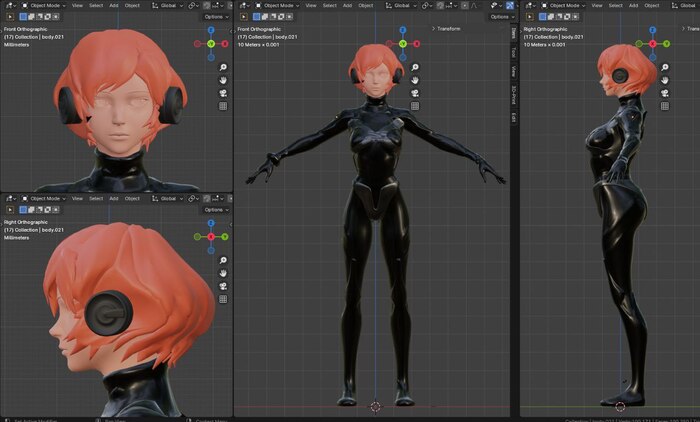
Task: Choose set-new selection mode in top-left viewport
Action: point(23,17)
